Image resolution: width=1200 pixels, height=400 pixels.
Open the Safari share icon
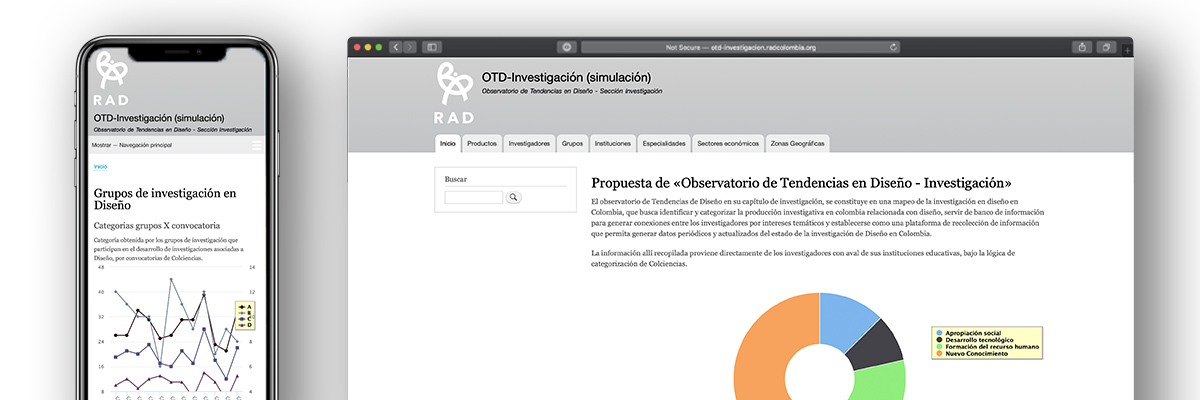click(x=1083, y=47)
